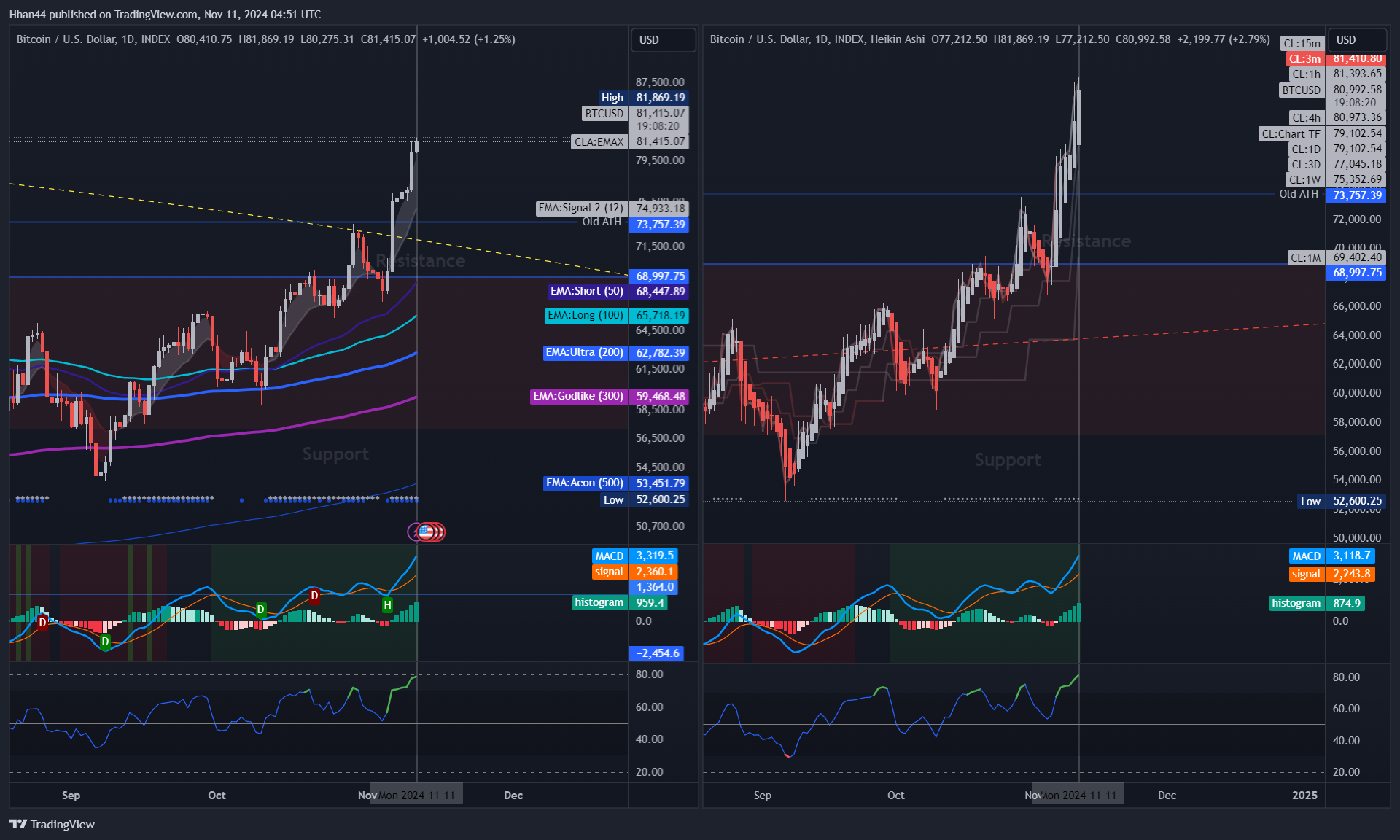Image resolution: width=1400 pixels, height=840 pixels.
Task: Click the CLA:EMAX label on the left chart
Action: pos(599,142)
